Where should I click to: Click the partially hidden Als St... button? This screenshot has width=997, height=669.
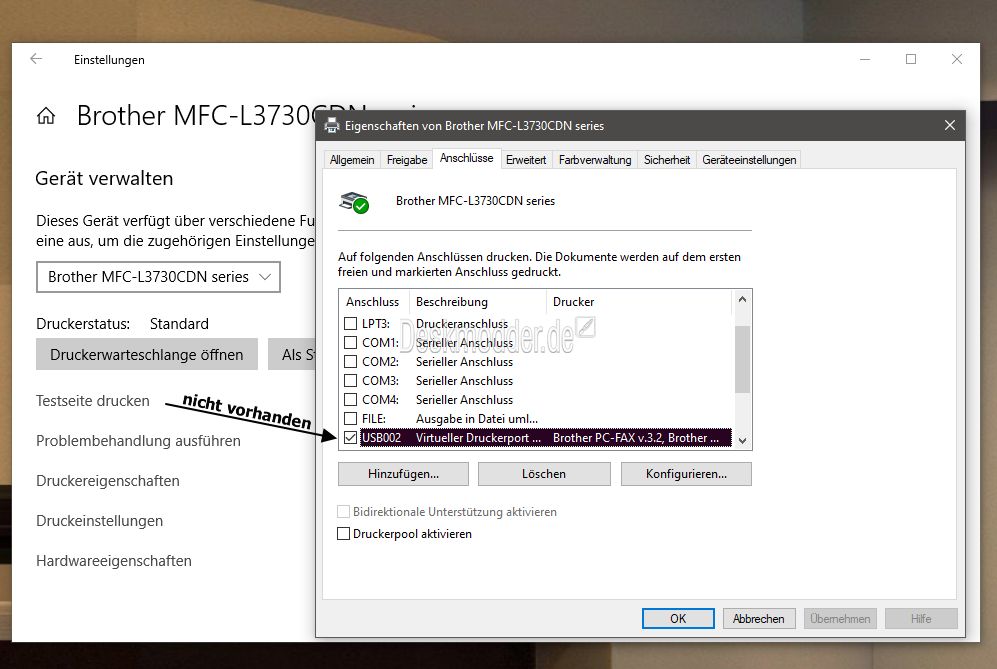pyautogui.click(x=292, y=354)
